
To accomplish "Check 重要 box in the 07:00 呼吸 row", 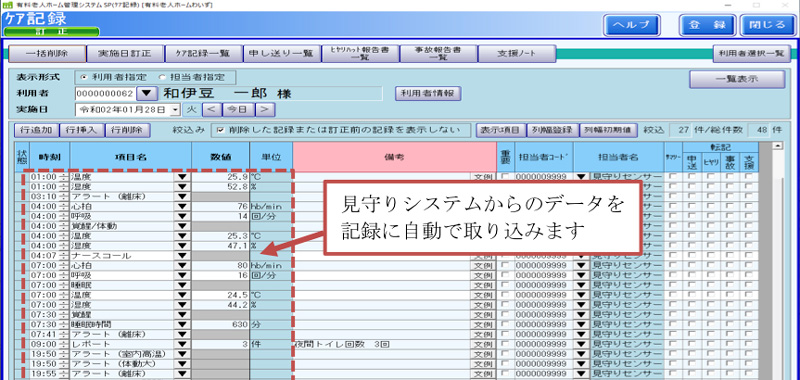I will [505, 275].
